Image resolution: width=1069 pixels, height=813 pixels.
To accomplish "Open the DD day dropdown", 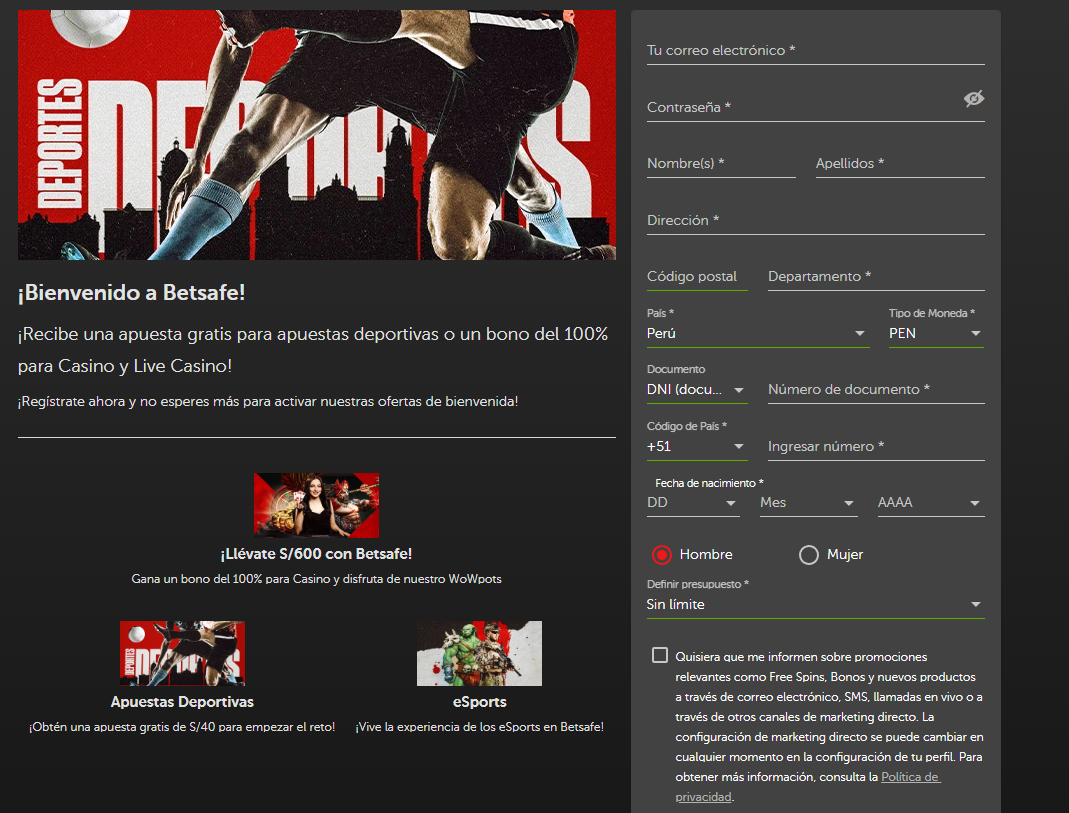I will [692, 502].
